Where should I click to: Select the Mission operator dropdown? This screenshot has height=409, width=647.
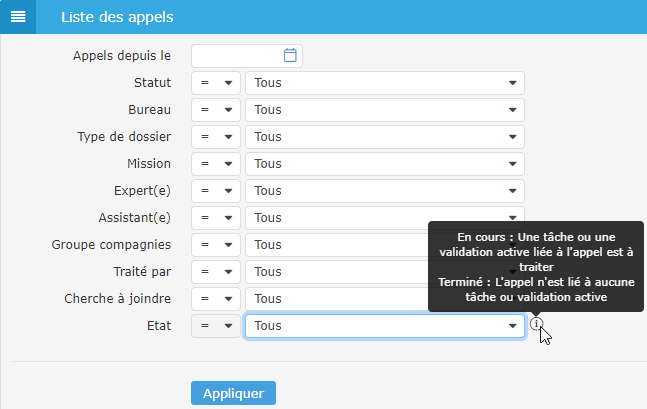point(215,164)
